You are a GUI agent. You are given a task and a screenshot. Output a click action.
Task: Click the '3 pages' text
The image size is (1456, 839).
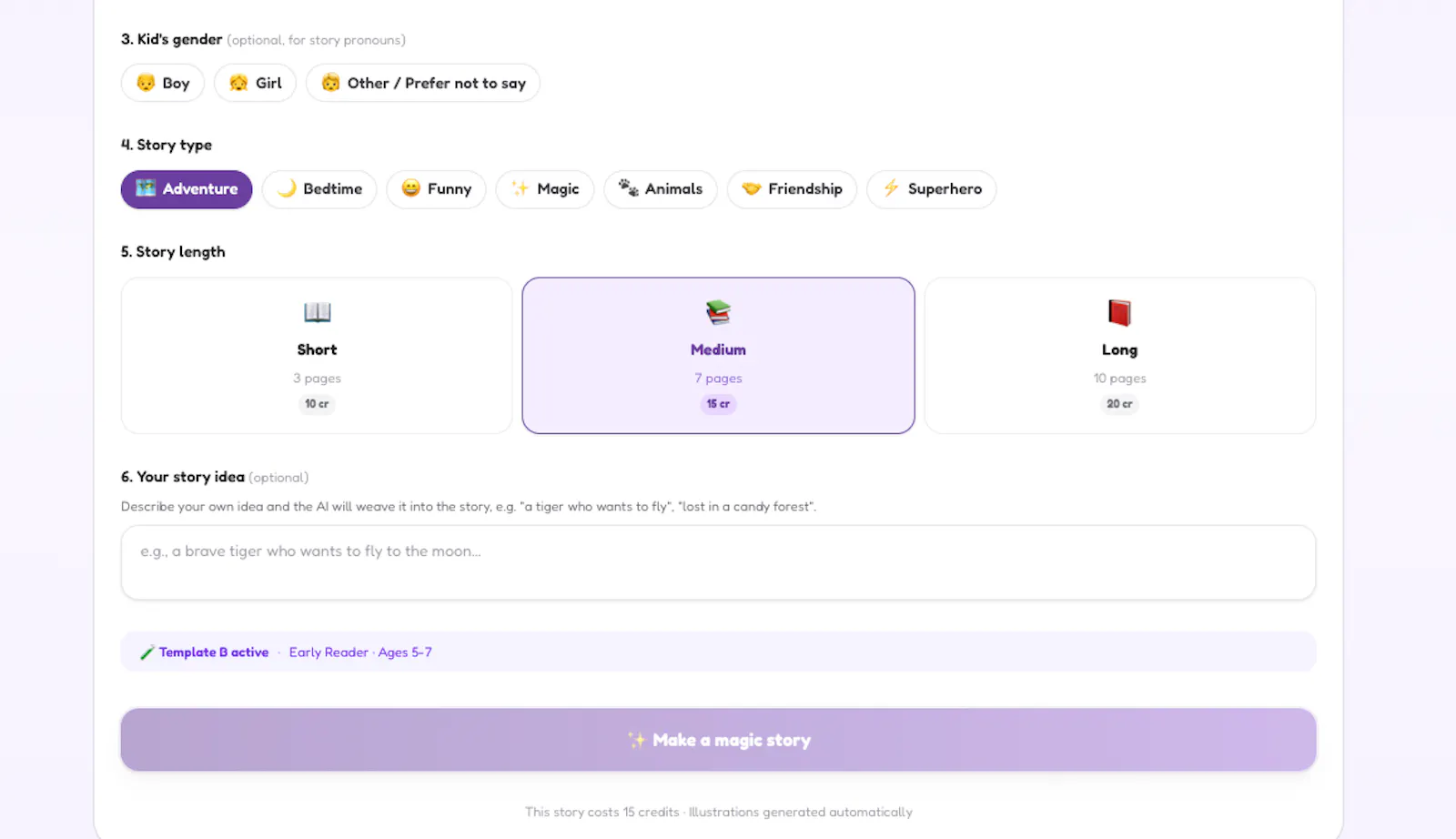[x=317, y=379]
